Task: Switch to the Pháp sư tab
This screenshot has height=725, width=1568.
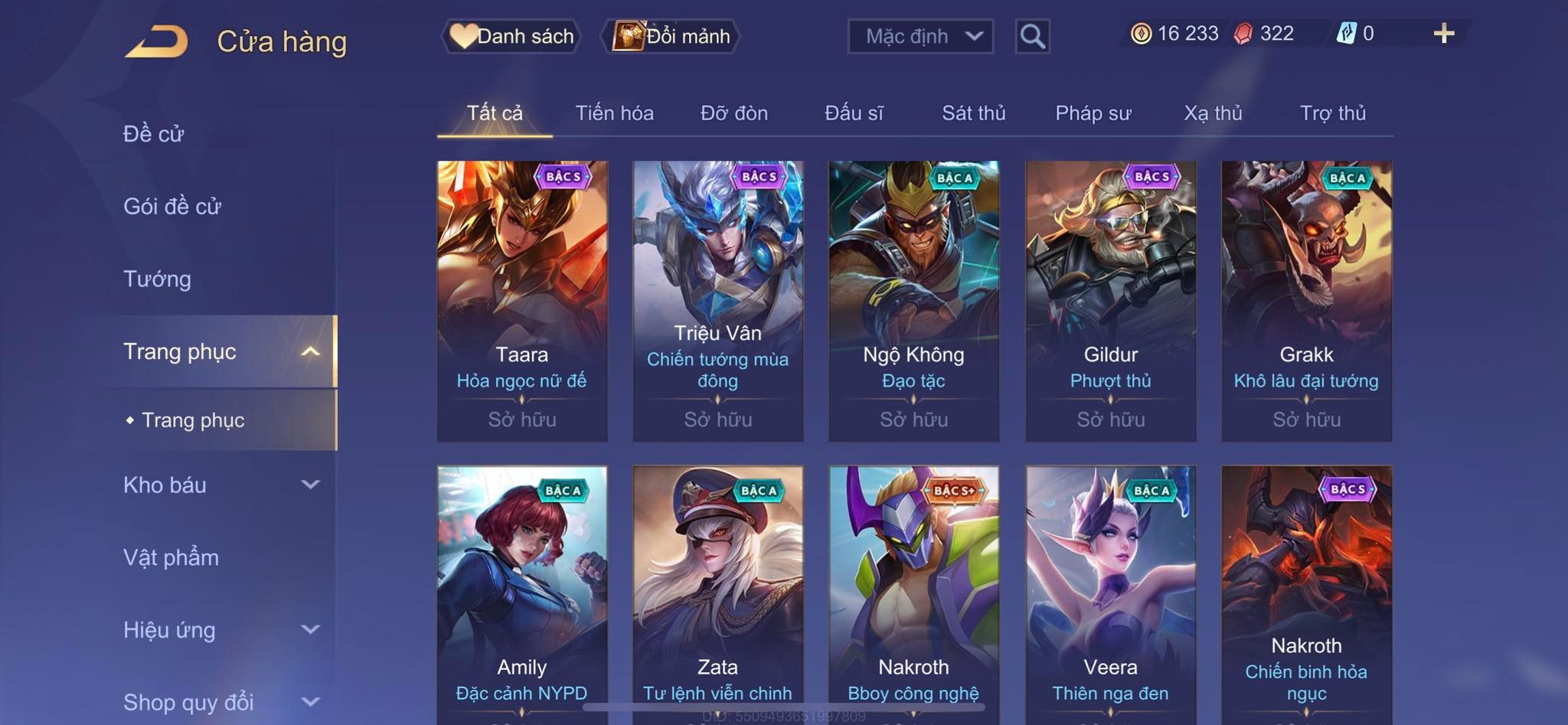Action: (x=1093, y=113)
